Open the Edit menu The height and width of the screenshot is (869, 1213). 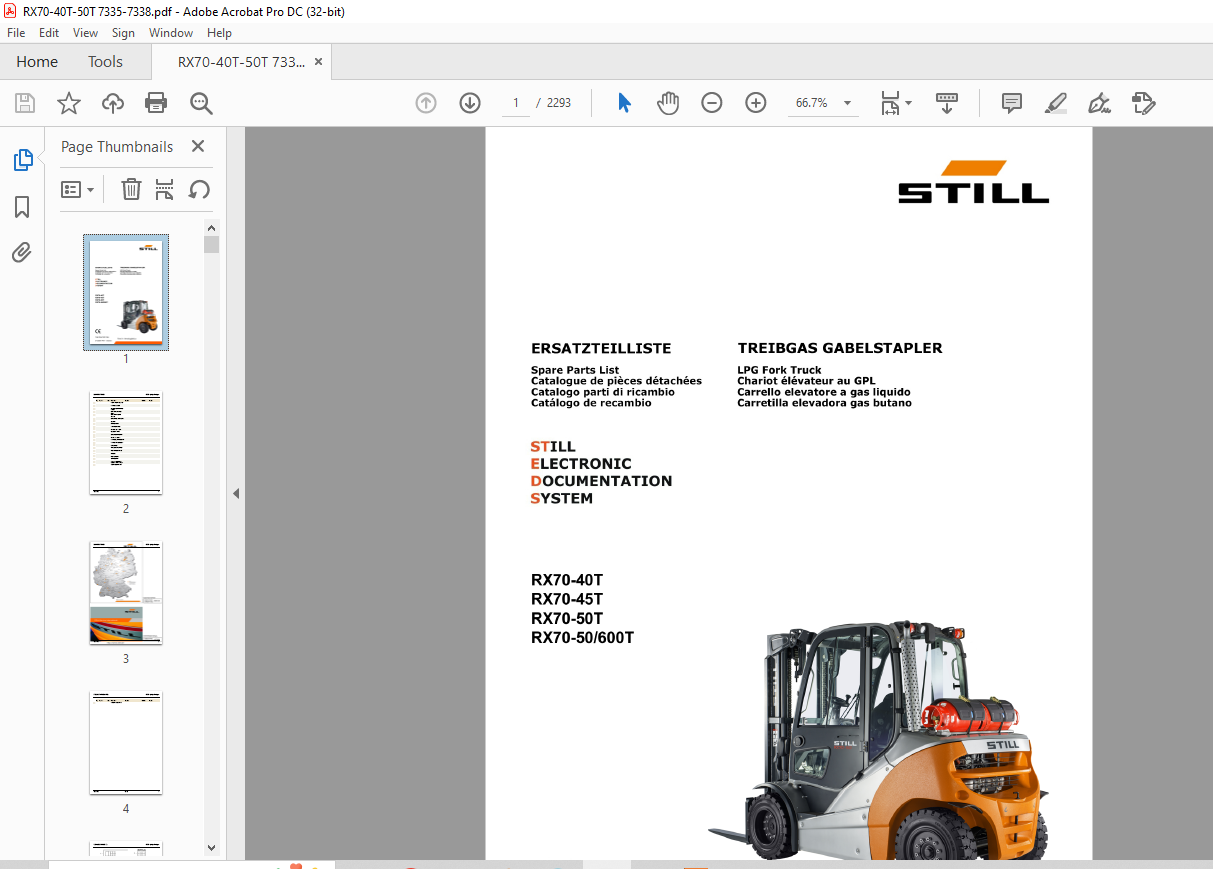tap(49, 33)
